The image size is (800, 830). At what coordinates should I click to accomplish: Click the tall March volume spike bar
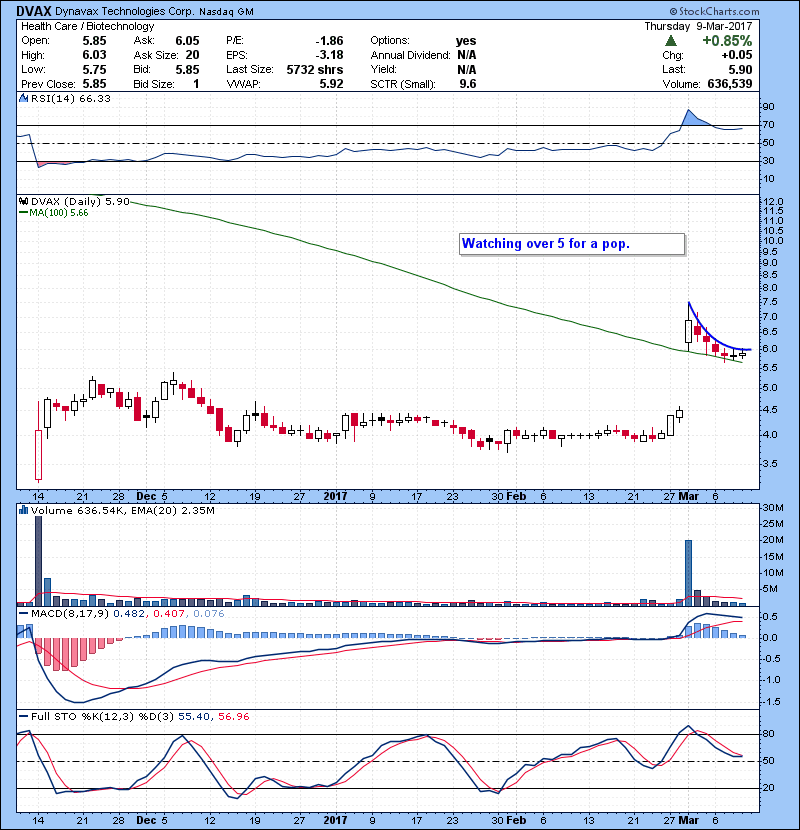(688, 573)
